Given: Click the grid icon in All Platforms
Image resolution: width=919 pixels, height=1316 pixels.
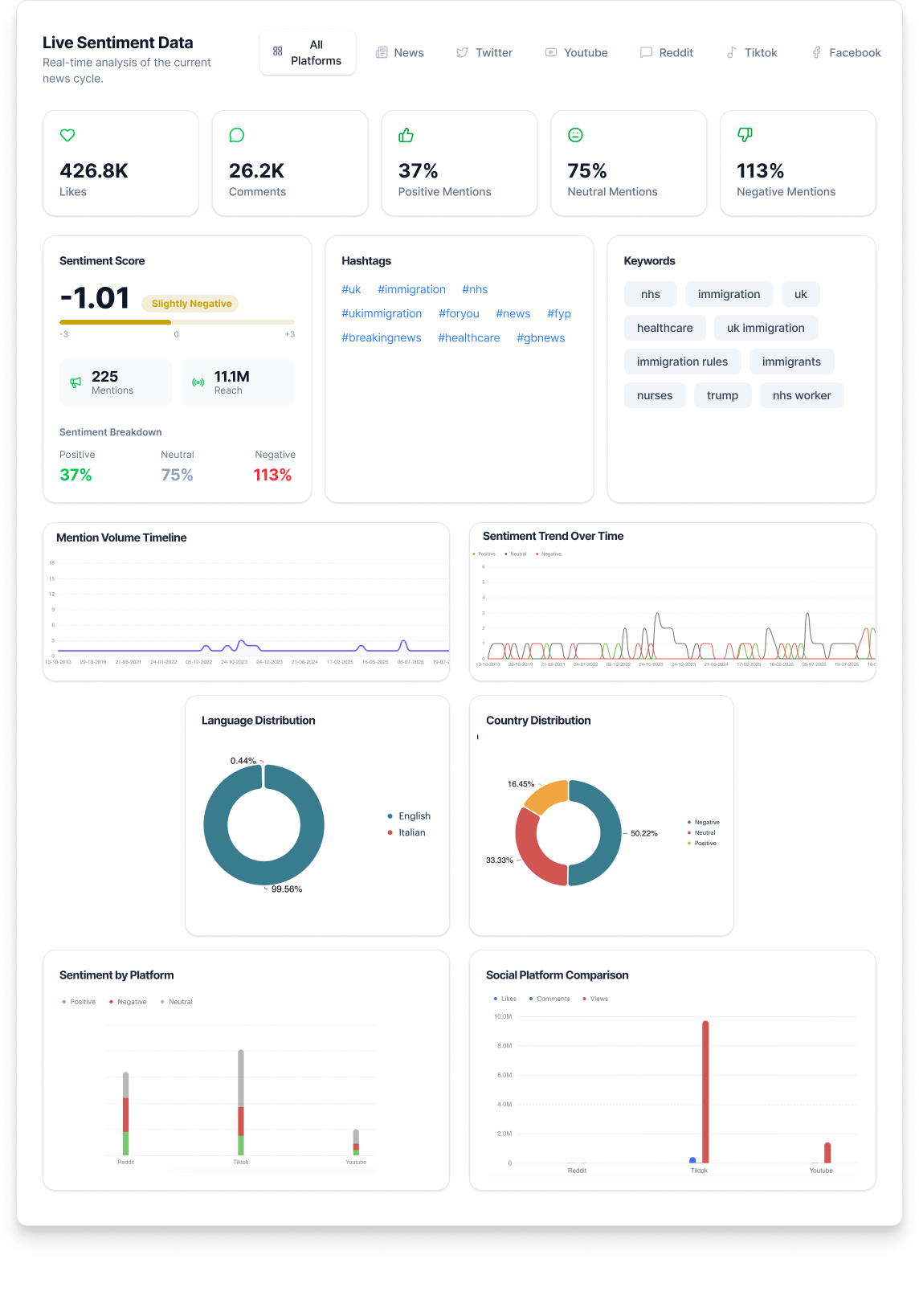Looking at the screenshot, I should [278, 51].
